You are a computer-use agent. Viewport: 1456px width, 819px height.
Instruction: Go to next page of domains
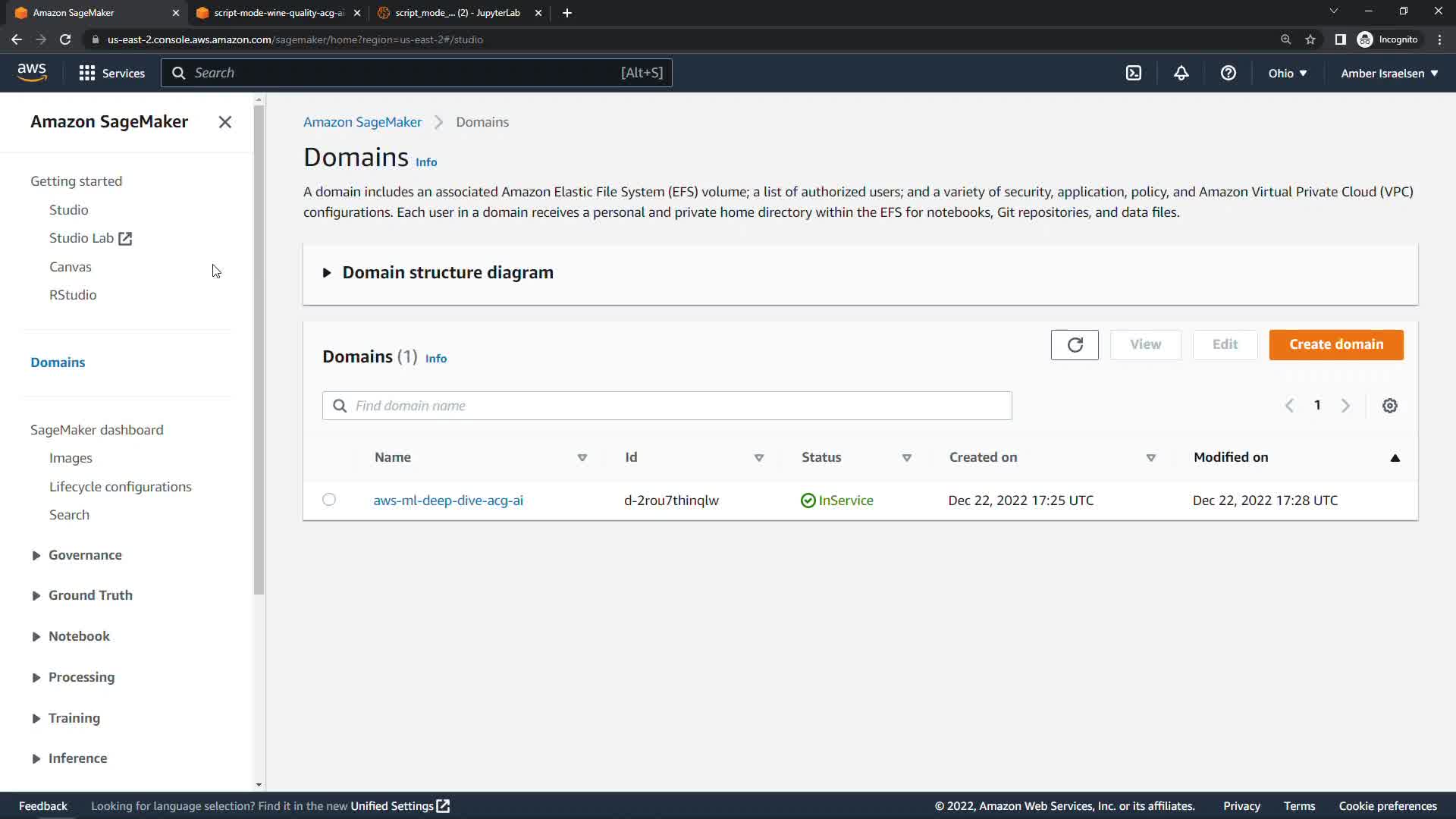coord(1345,406)
